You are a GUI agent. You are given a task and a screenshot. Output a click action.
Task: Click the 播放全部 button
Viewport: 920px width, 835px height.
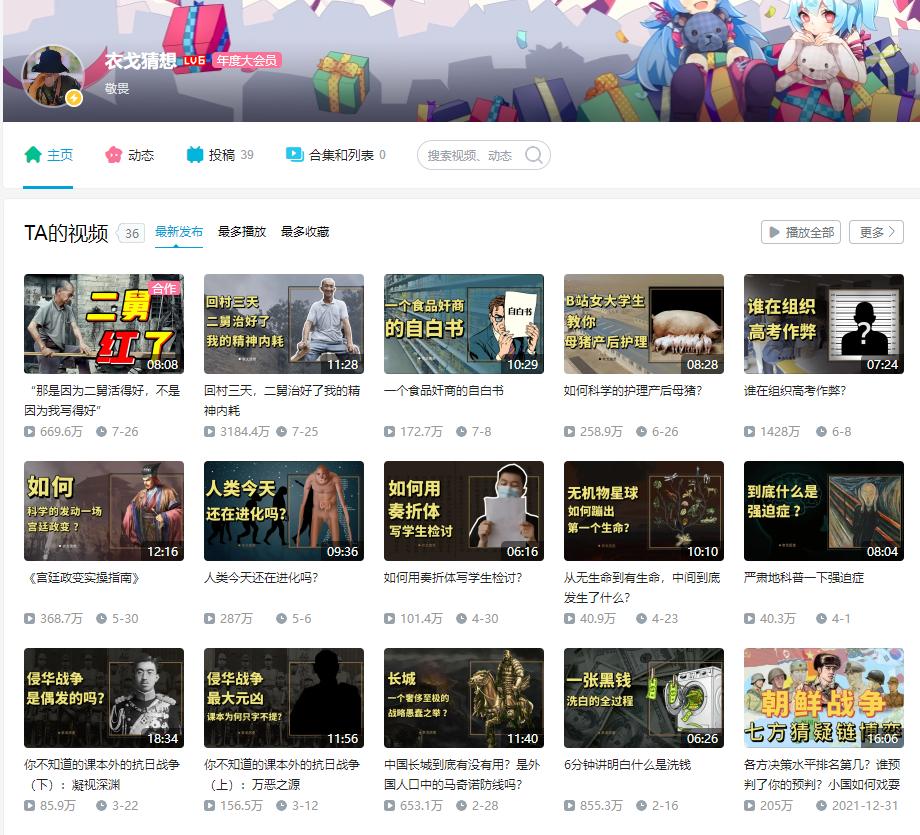[x=800, y=231]
